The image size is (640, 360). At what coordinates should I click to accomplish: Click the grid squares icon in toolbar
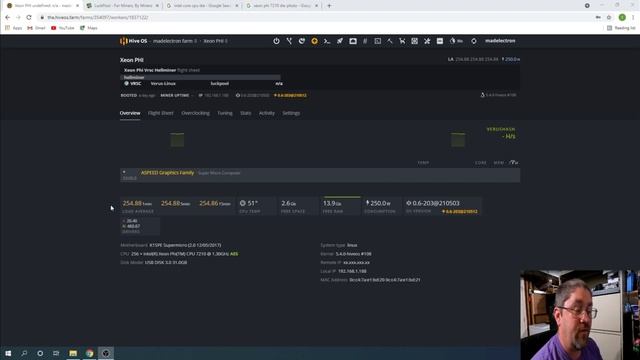pos(414,41)
